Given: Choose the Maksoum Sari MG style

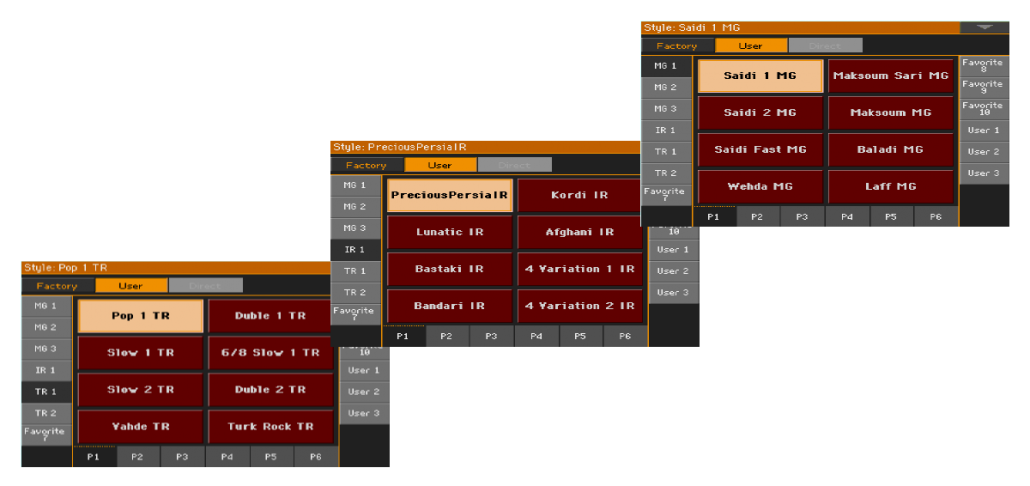Looking at the screenshot, I should pyautogui.click(x=891, y=76).
